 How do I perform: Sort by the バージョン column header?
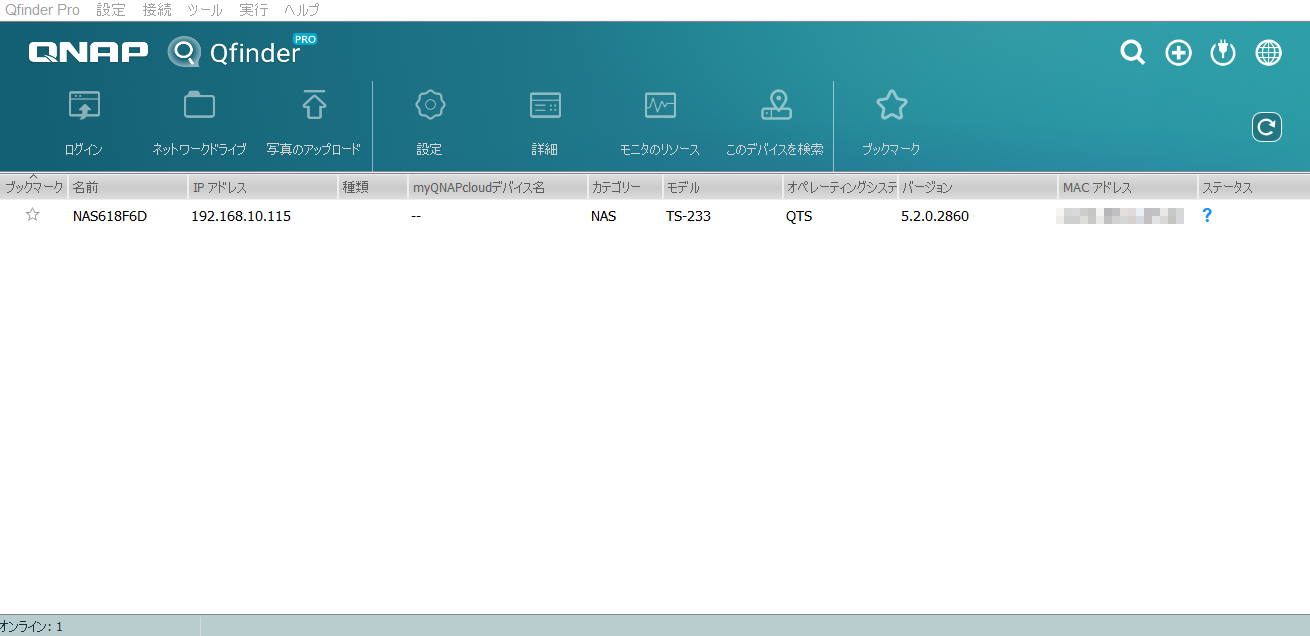pyautogui.click(x=978, y=187)
